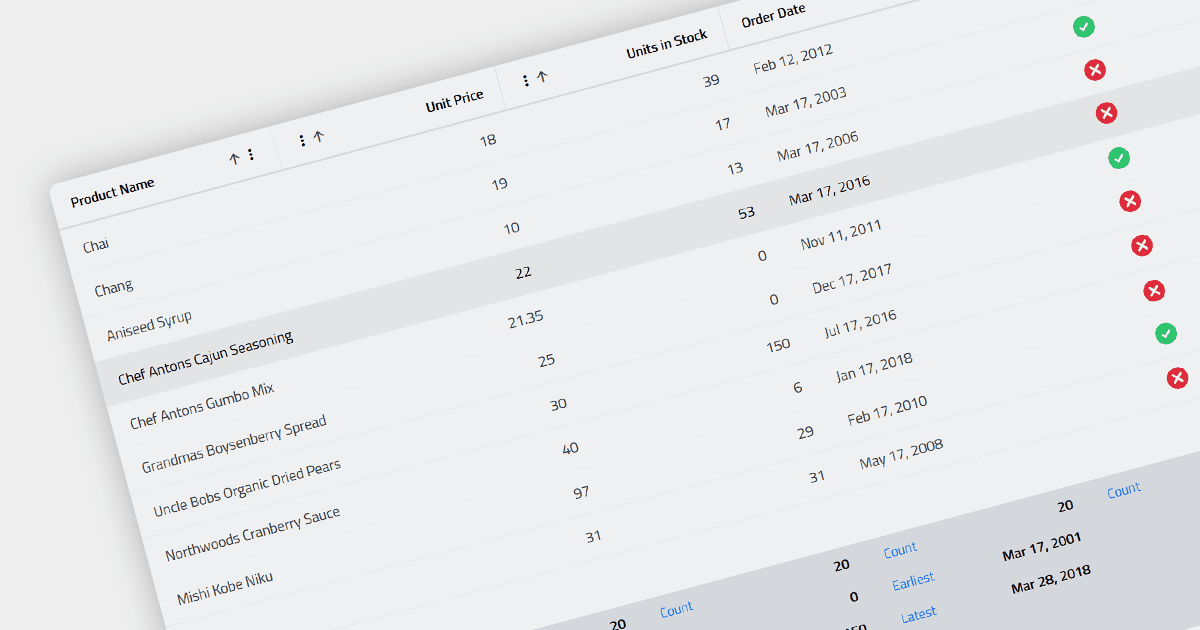Click the red X icon in the Aniseed Syrup row
1200x630 pixels.
click(1106, 113)
